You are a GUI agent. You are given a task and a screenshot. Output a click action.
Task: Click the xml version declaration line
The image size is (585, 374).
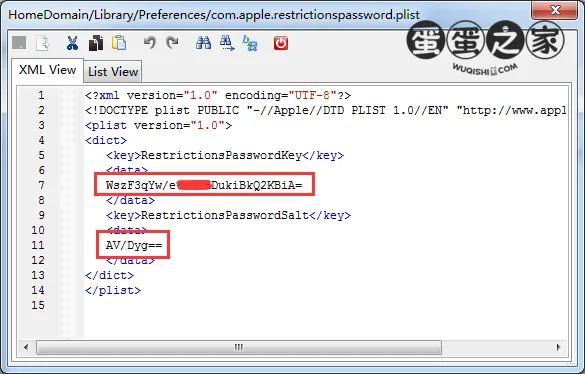click(218, 96)
